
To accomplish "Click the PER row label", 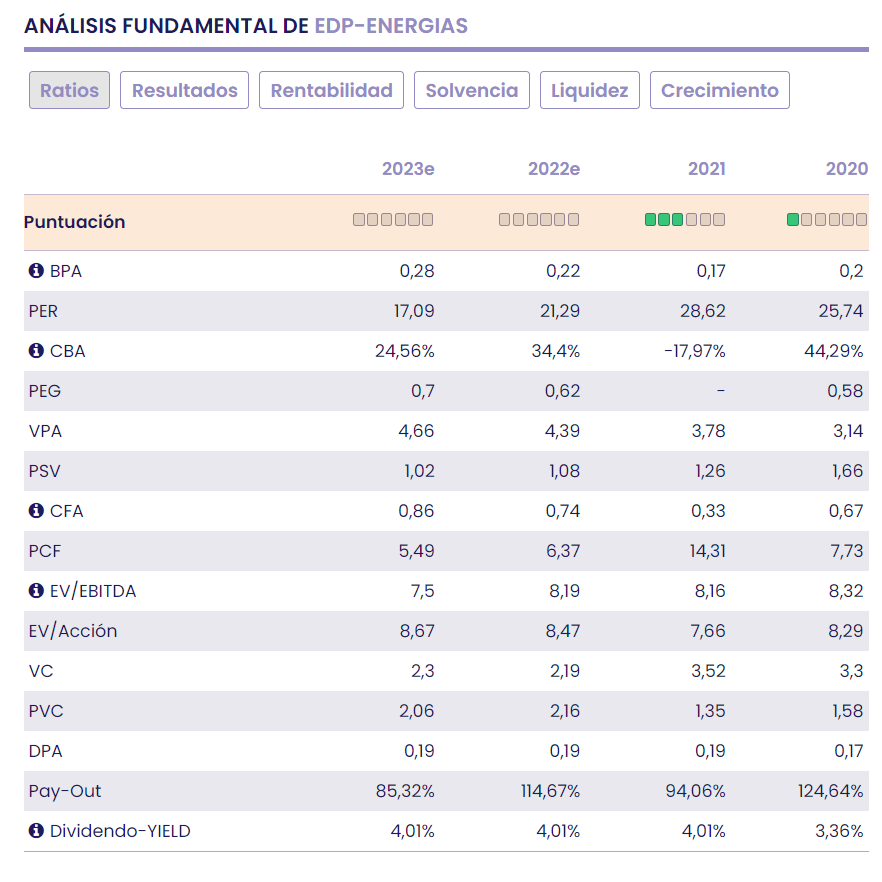I will 44,311.
